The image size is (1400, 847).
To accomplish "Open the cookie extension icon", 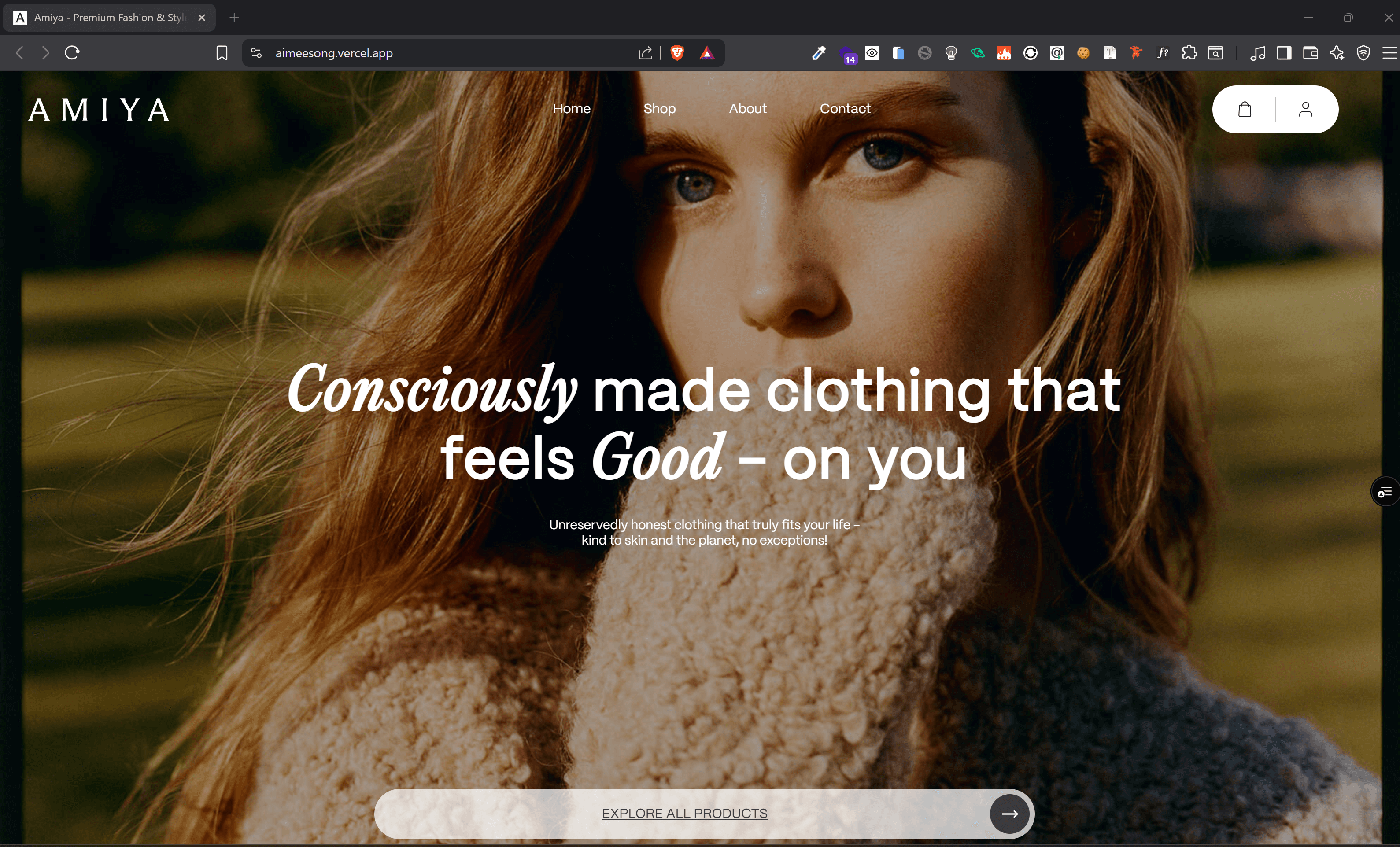I will tap(1083, 53).
